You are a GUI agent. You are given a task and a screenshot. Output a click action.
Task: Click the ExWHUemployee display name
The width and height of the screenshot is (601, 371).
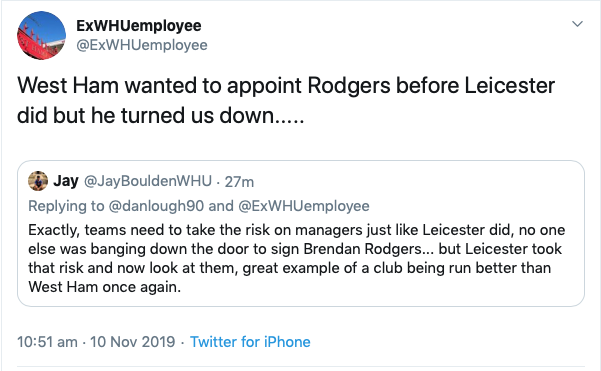pyautogui.click(x=139, y=26)
